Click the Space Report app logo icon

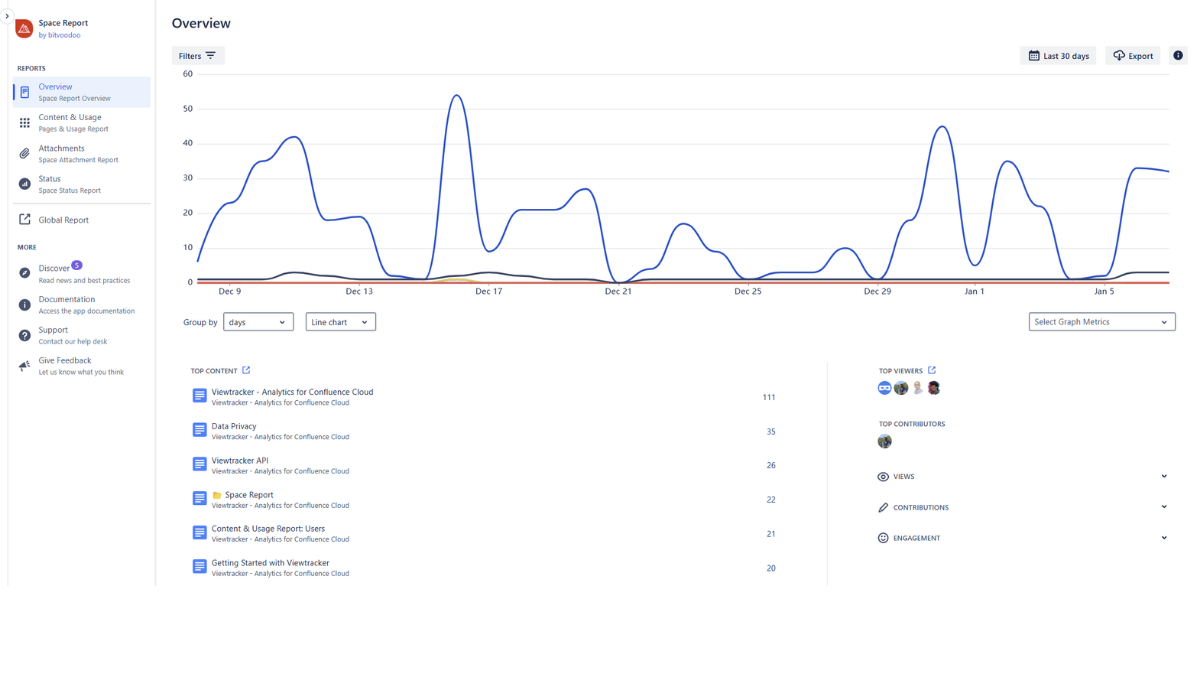(24, 28)
